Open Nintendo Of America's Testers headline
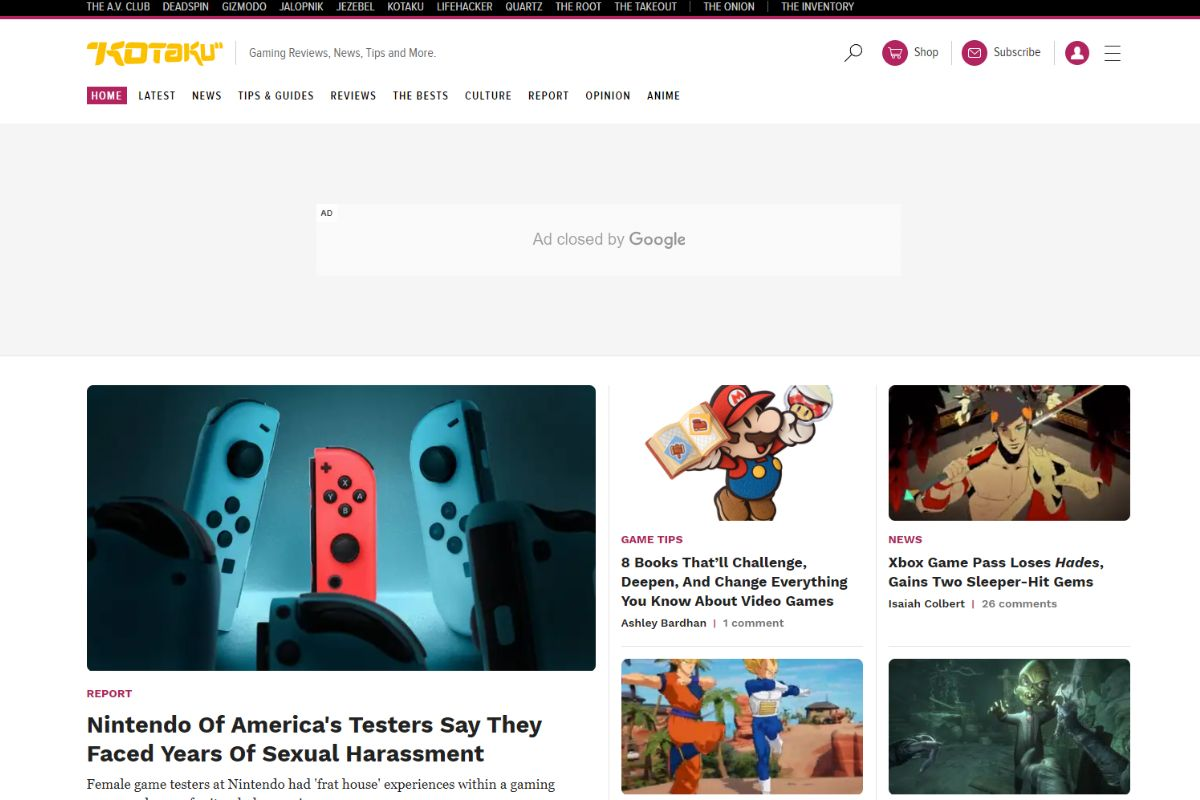 (x=315, y=739)
